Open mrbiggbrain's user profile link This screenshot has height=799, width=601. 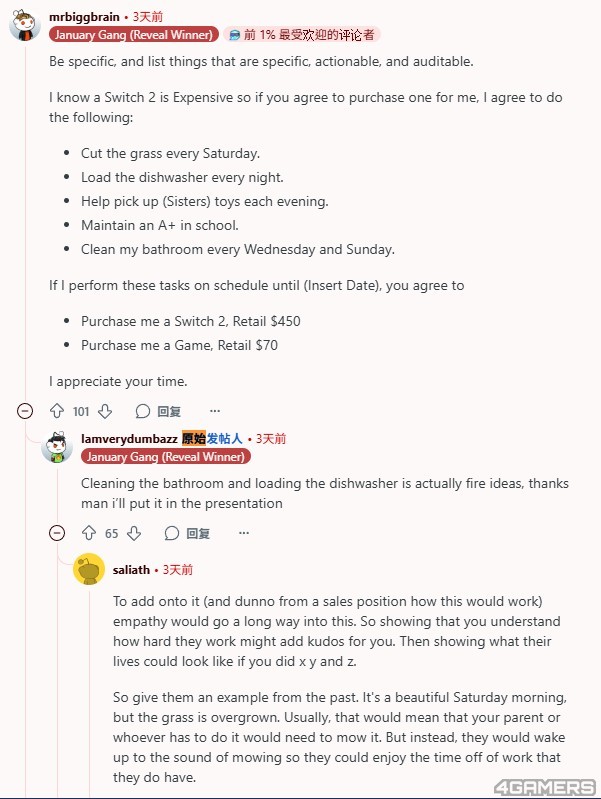coord(84,17)
